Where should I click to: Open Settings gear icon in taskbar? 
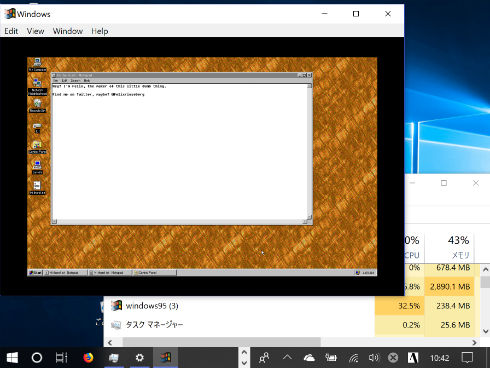click(x=140, y=358)
